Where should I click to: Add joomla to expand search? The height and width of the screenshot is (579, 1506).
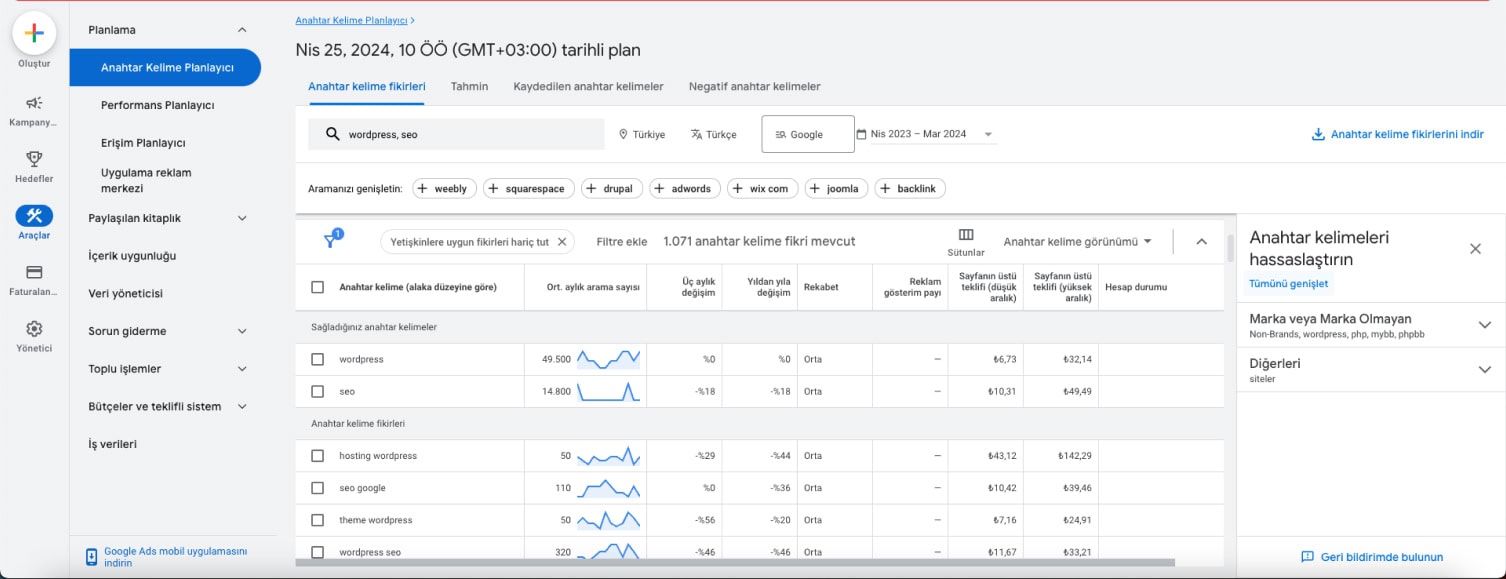pos(836,188)
